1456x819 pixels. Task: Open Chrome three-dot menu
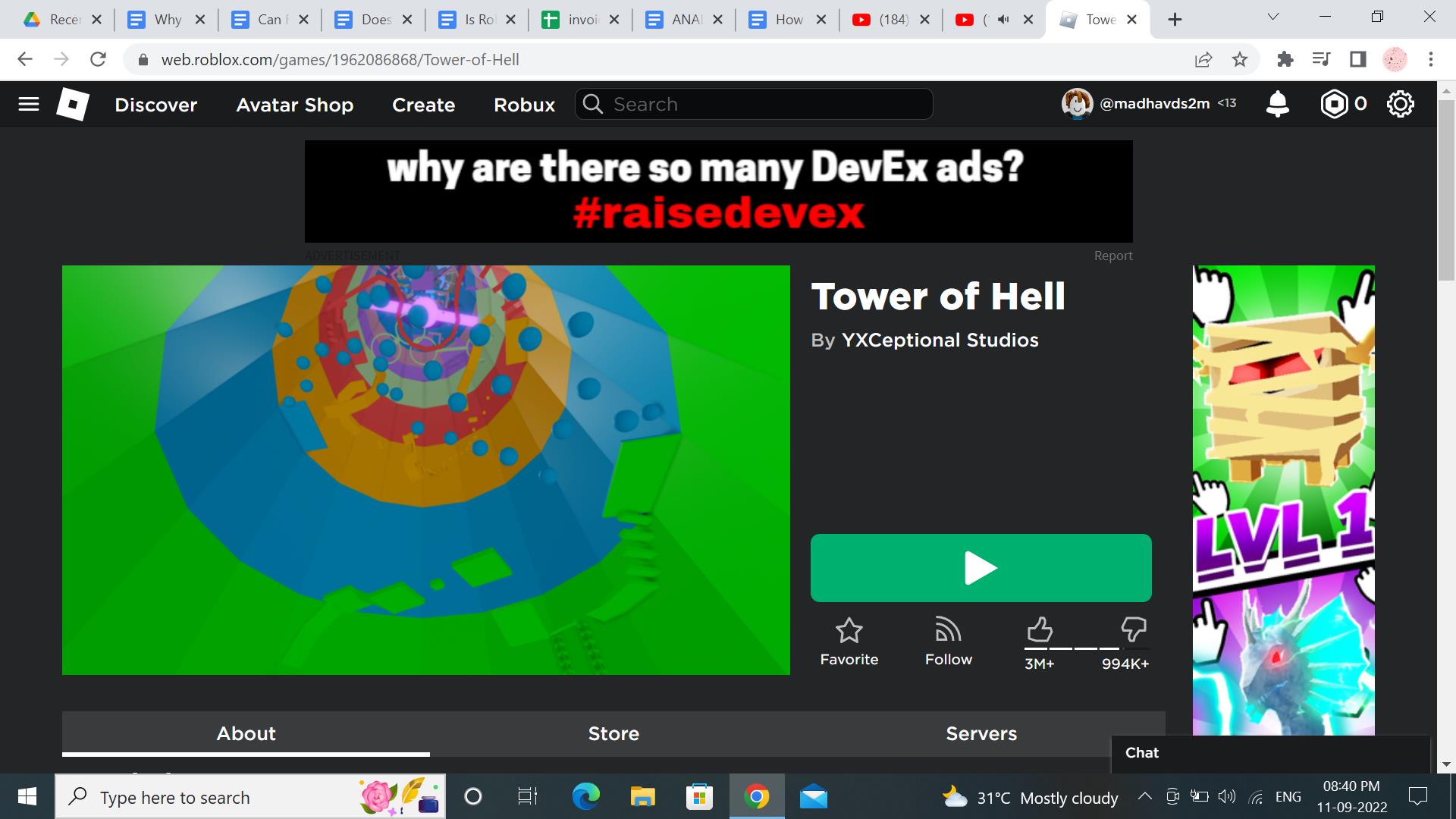tap(1431, 59)
